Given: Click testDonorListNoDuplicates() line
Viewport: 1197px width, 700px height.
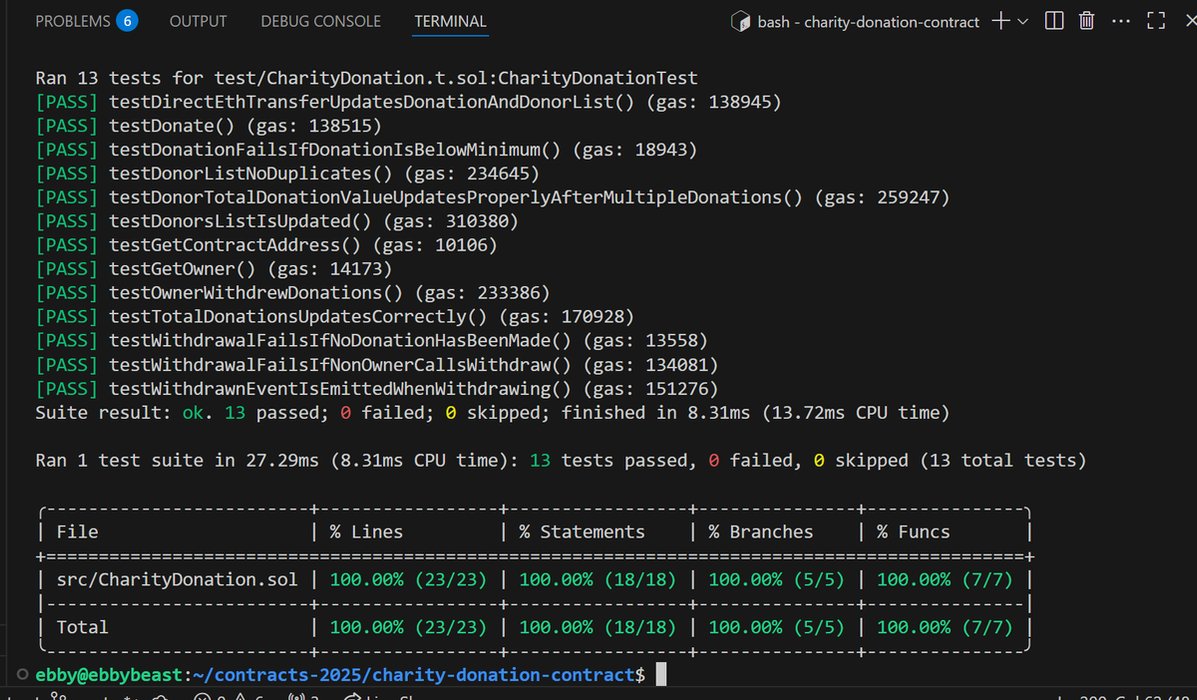Looking at the screenshot, I should [x=287, y=173].
